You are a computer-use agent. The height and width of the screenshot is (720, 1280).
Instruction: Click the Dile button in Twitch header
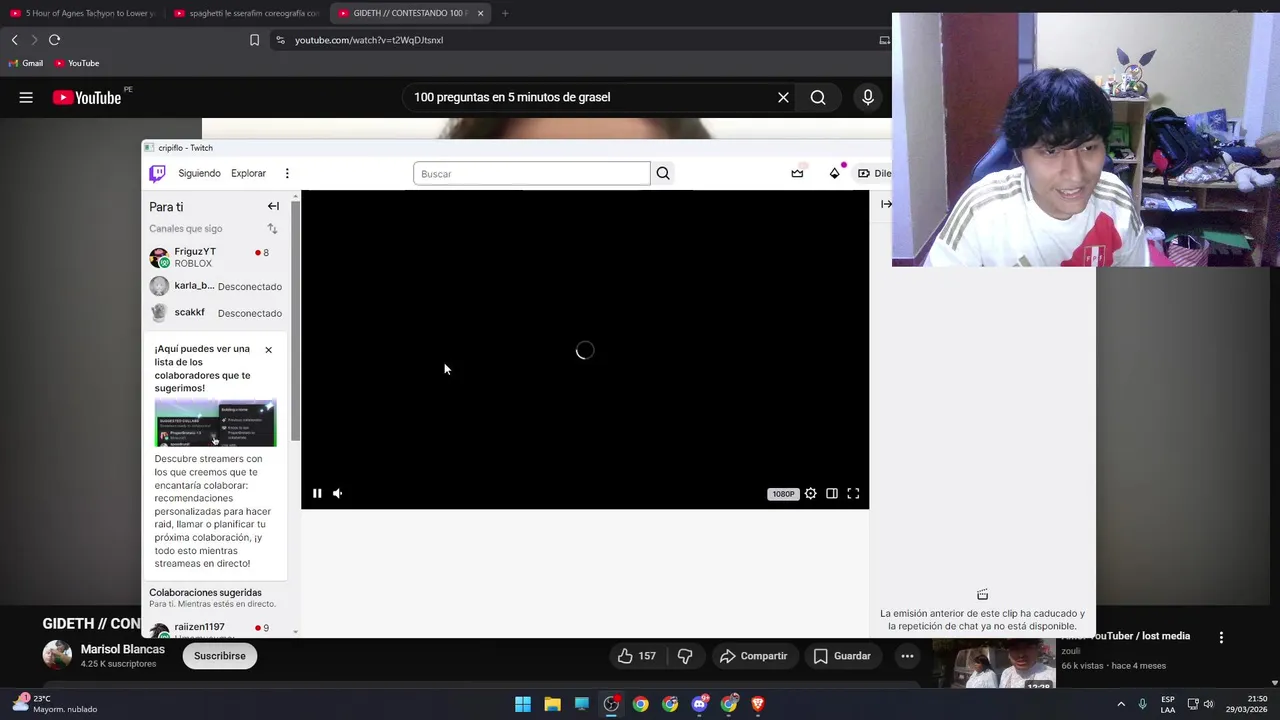tap(873, 173)
